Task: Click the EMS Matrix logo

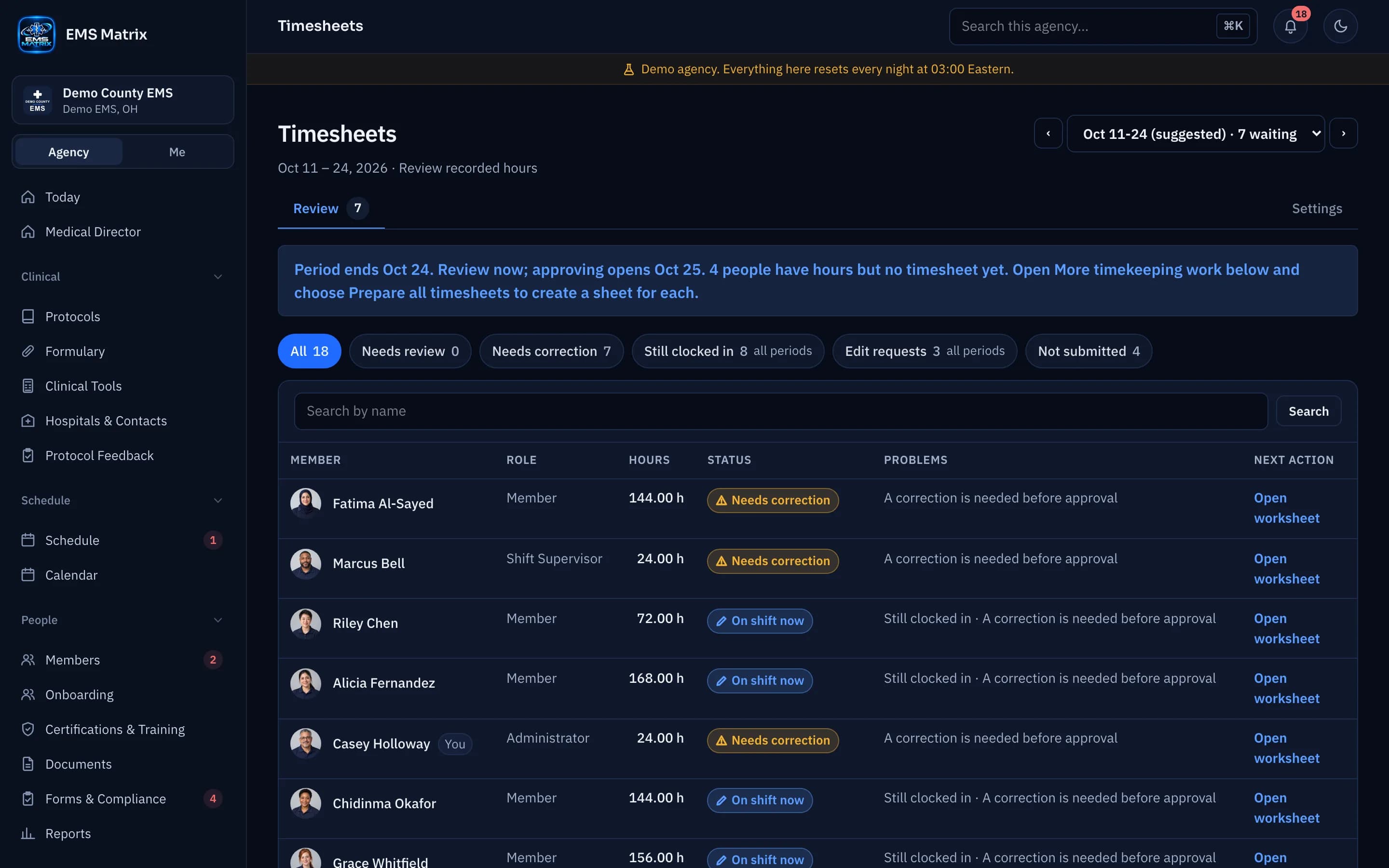Action: pyautogui.click(x=36, y=34)
